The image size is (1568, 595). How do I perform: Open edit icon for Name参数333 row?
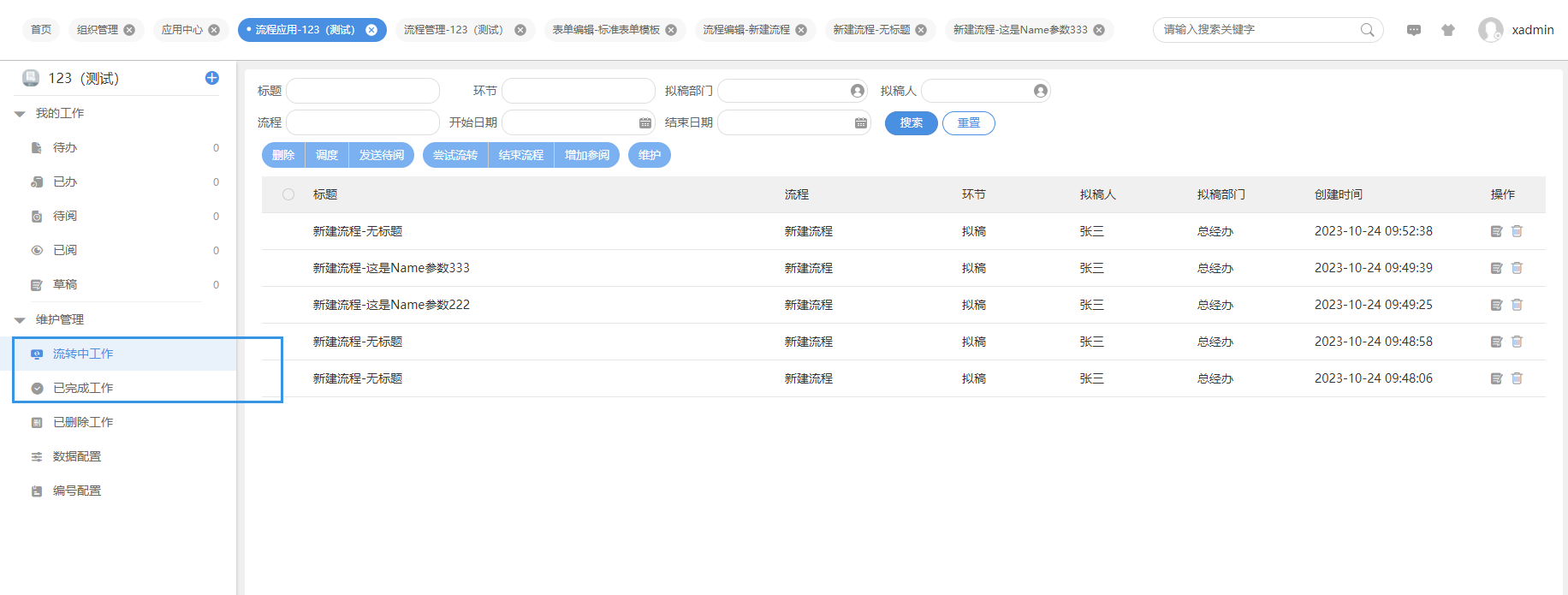pos(1496,268)
